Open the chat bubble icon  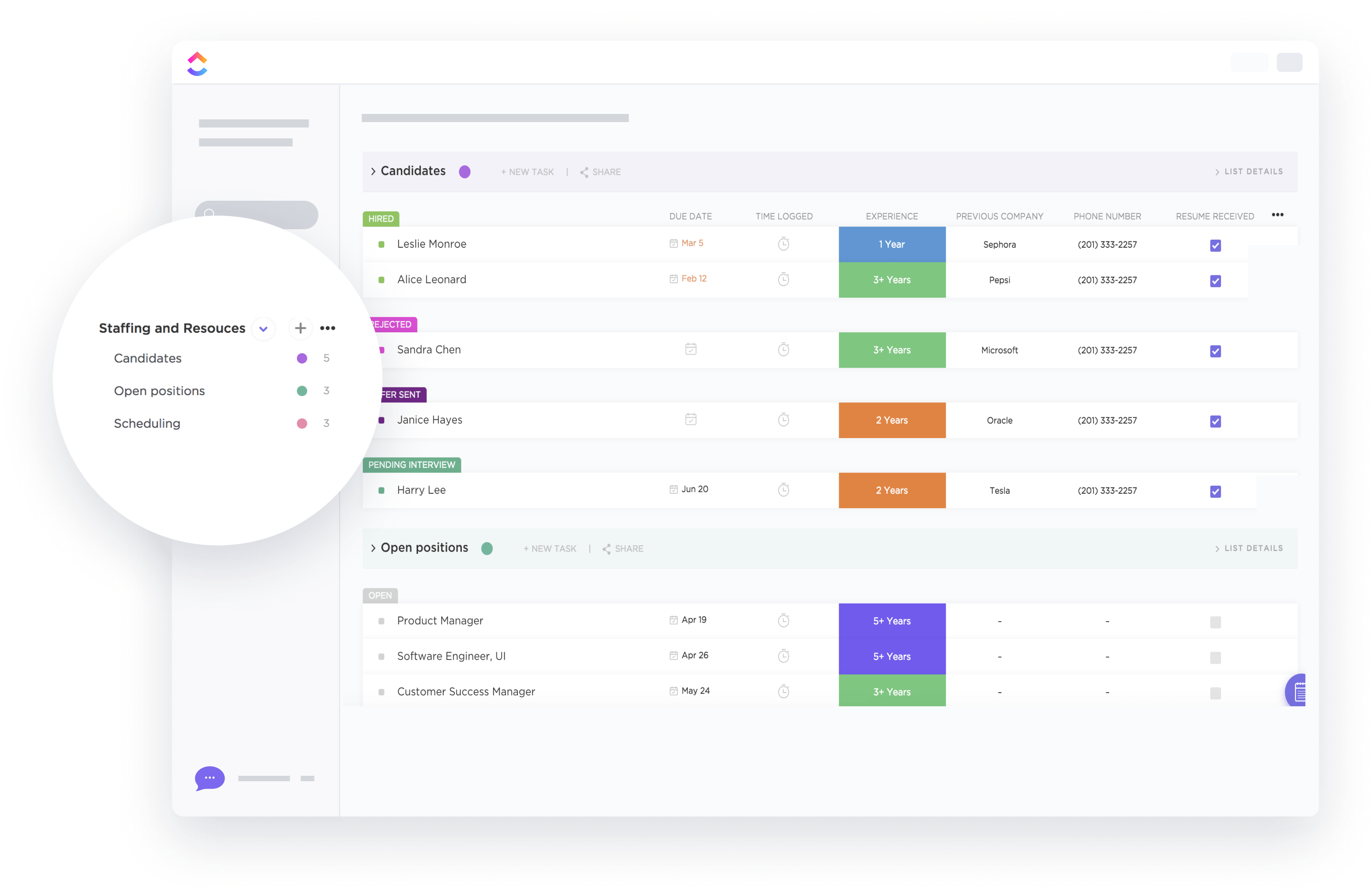click(210, 778)
